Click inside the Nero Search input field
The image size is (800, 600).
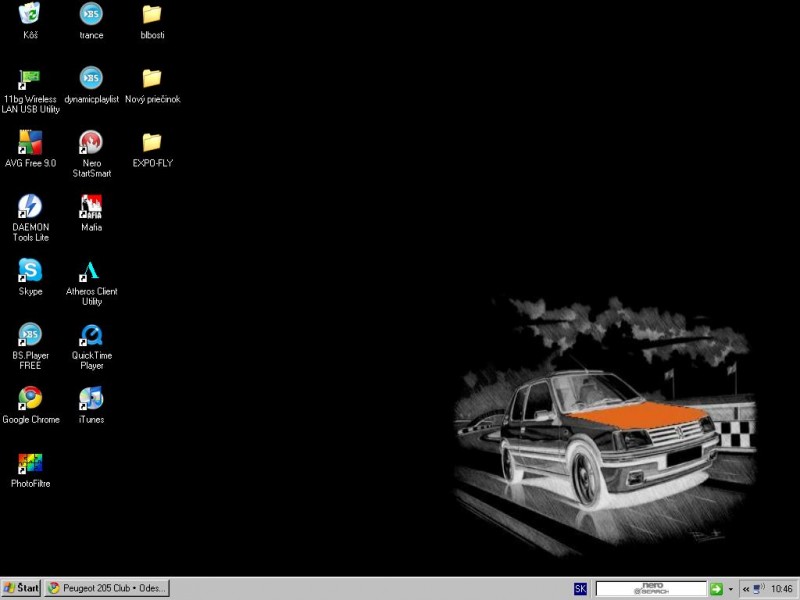[x=651, y=589]
